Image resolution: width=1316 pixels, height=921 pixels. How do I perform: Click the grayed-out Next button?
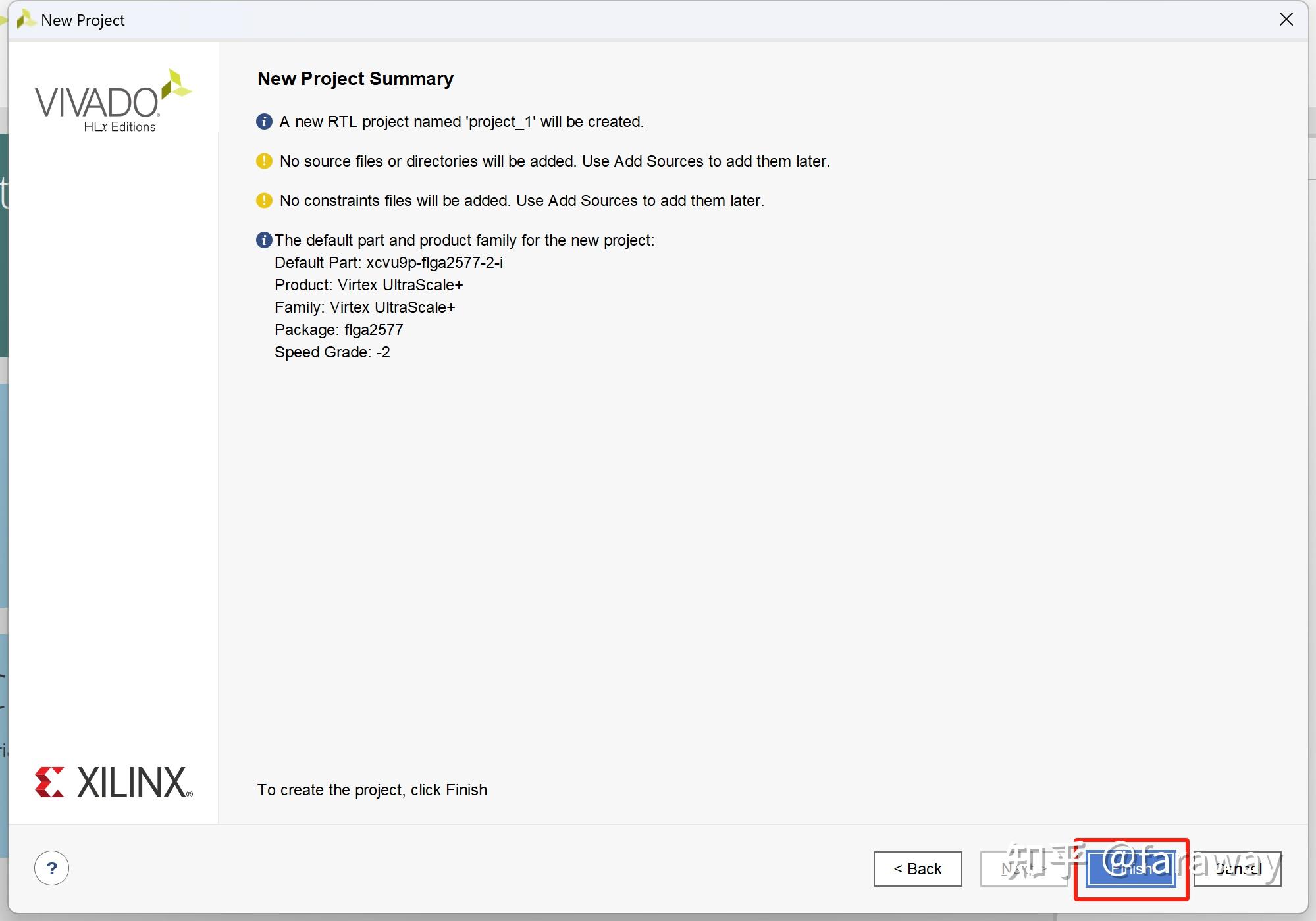tap(1023, 869)
